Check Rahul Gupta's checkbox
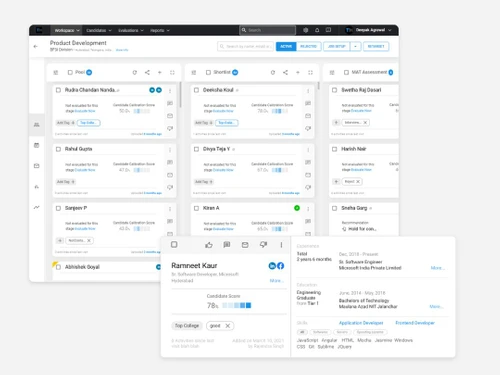The image size is (500, 375). click(58, 149)
